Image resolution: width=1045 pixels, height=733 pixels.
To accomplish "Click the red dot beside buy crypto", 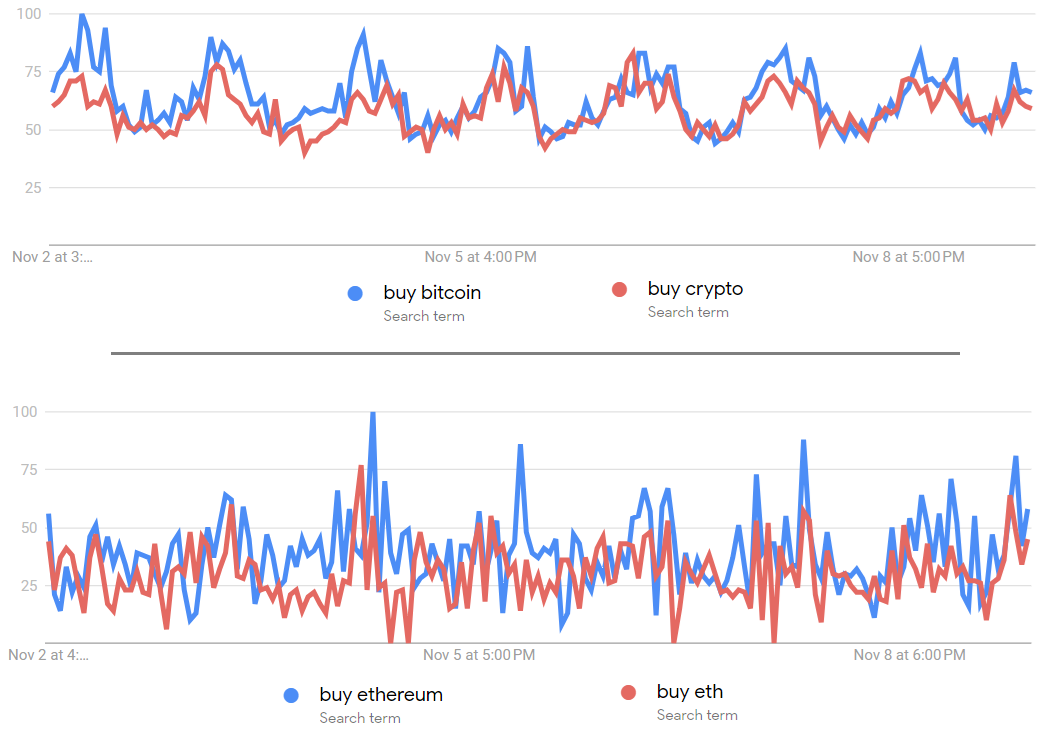I will [x=620, y=290].
